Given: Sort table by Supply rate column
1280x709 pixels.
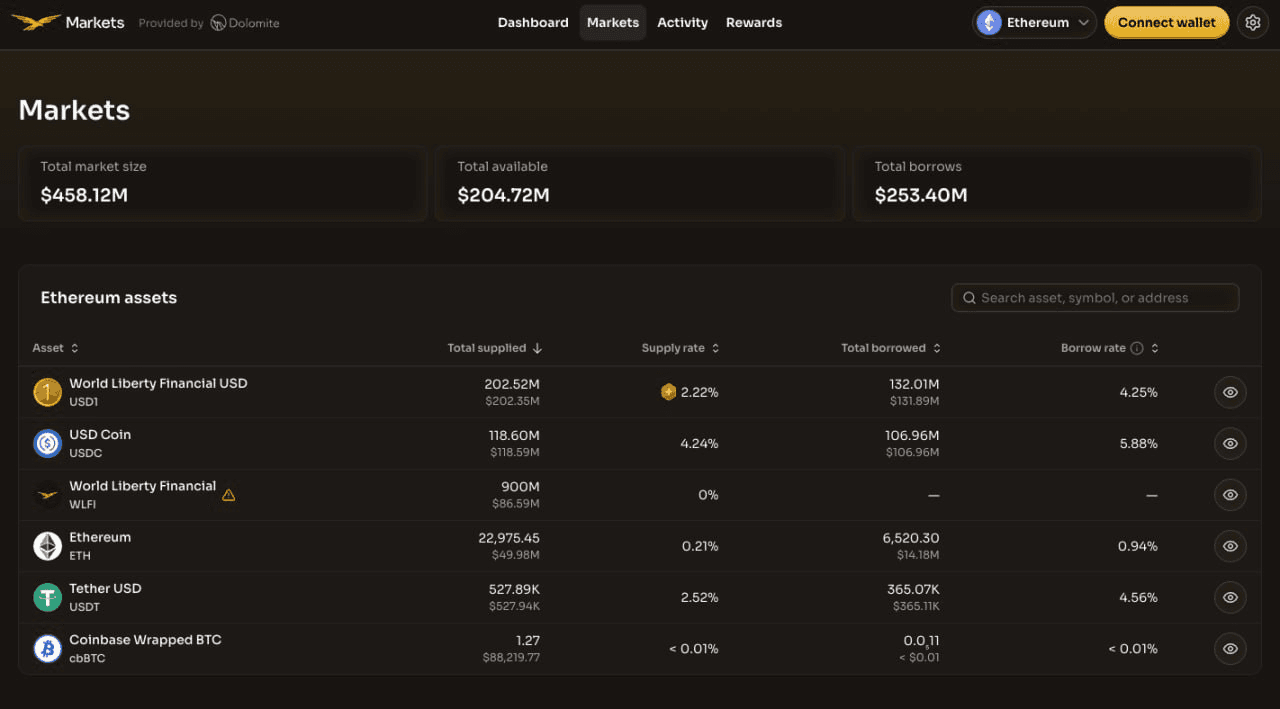Looking at the screenshot, I should click(680, 348).
